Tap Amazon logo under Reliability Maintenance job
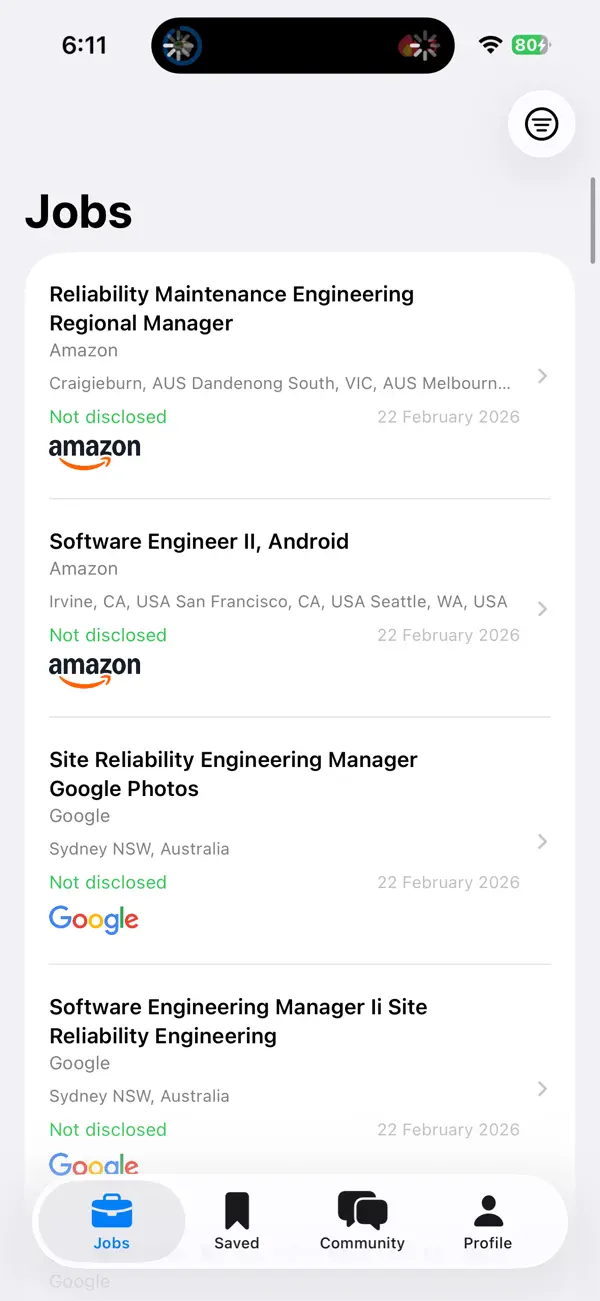 coord(95,453)
